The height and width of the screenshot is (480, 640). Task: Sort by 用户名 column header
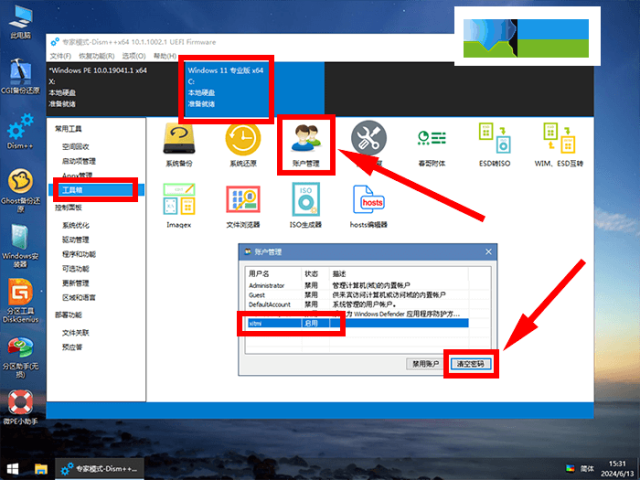click(x=274, y=273)
